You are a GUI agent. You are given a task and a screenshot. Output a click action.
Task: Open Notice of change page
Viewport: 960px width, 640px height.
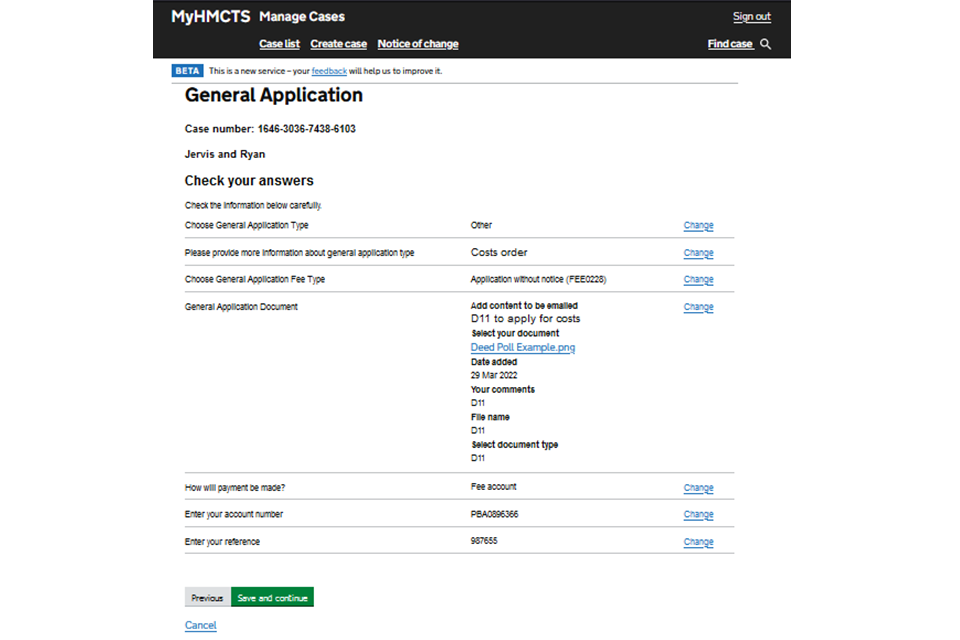(418, 44)
